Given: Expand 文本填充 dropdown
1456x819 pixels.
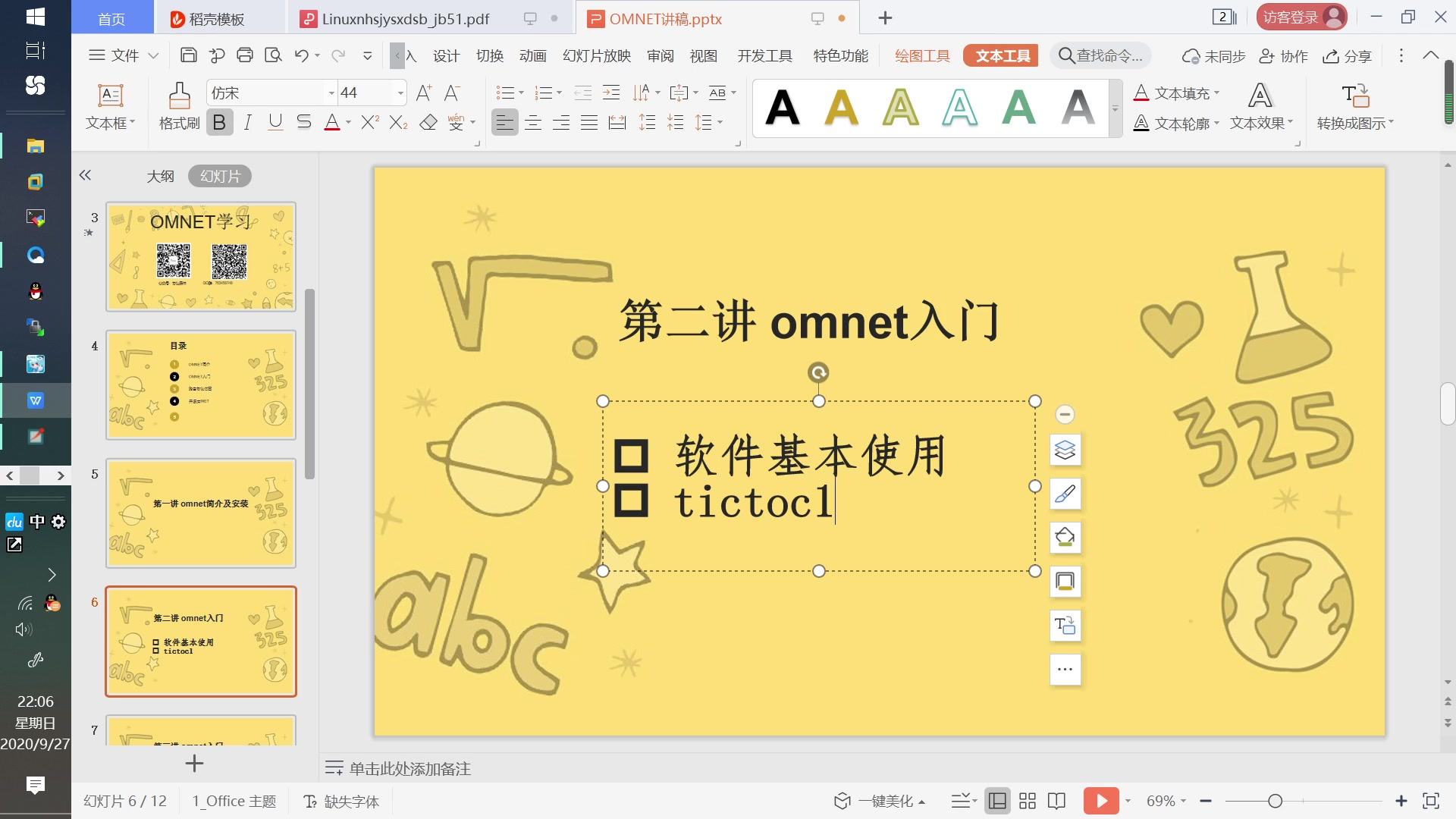Looking at the screenshot, I should click(x=1217, y=93).
